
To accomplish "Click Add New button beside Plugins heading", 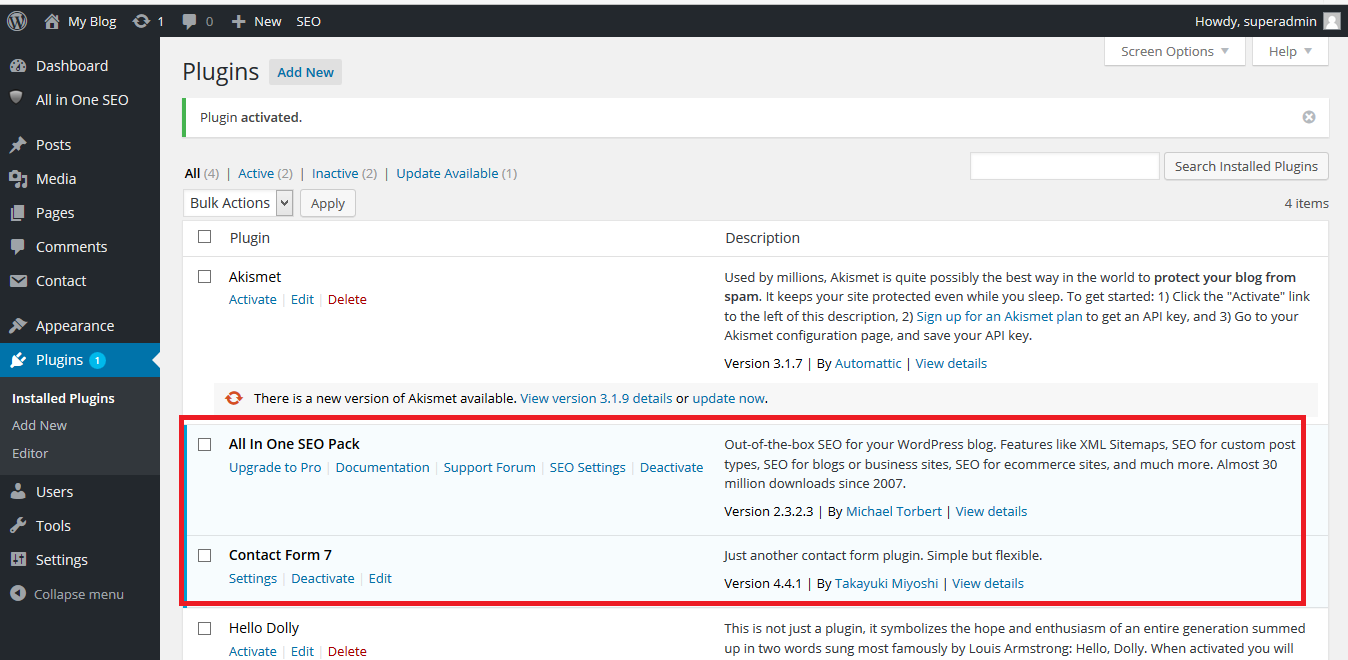I will click(305, 72).
